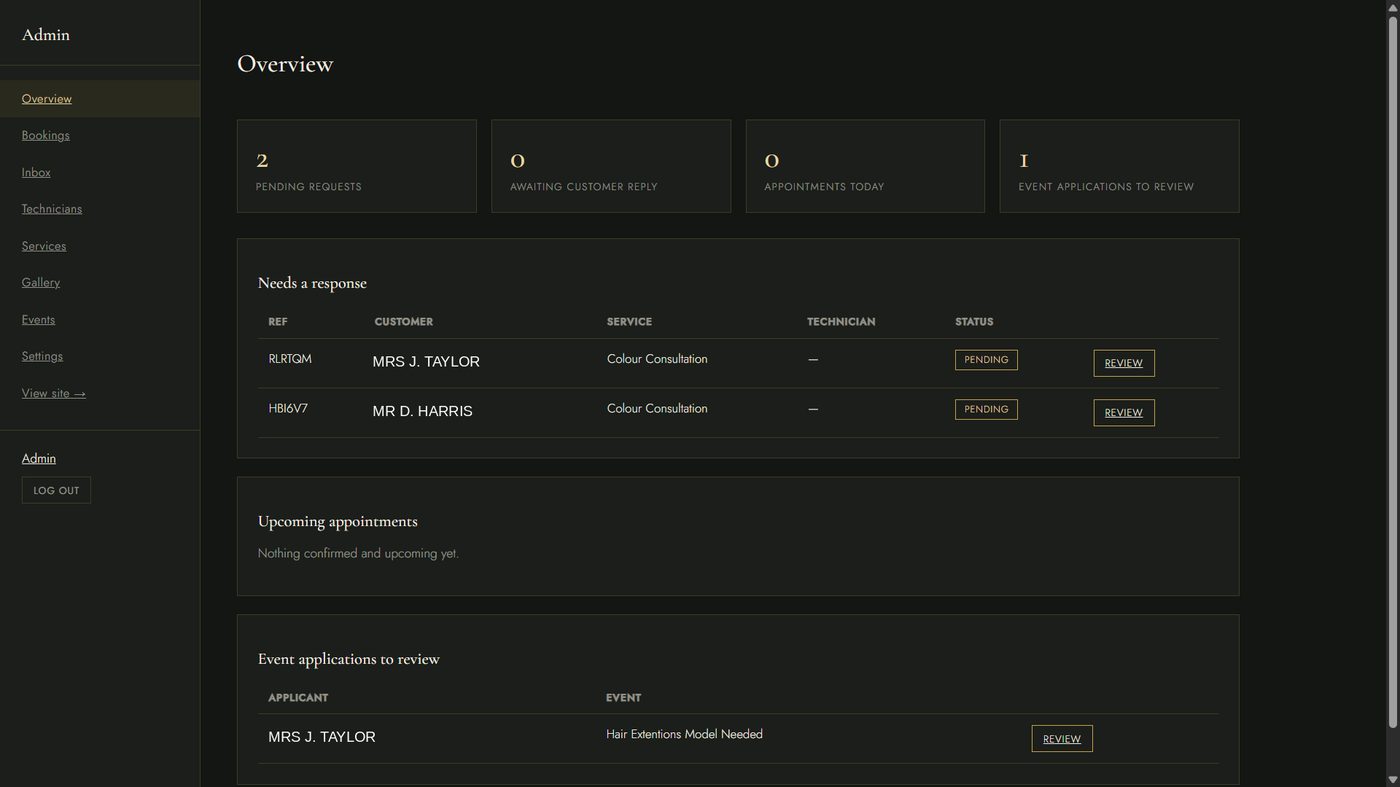Select the Awaiting Customer Reply card
Screen dimensions: 1400x787
pyautogui.click(x=611, y=166)
